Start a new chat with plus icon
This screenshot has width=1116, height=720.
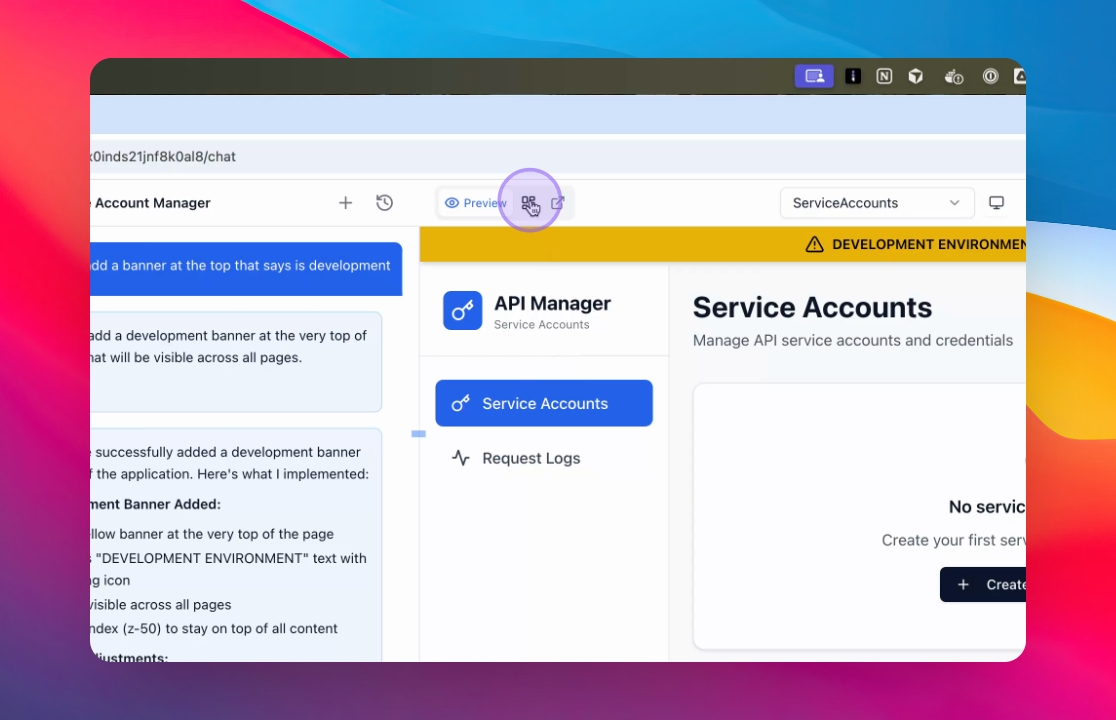[x=345, y=203]
